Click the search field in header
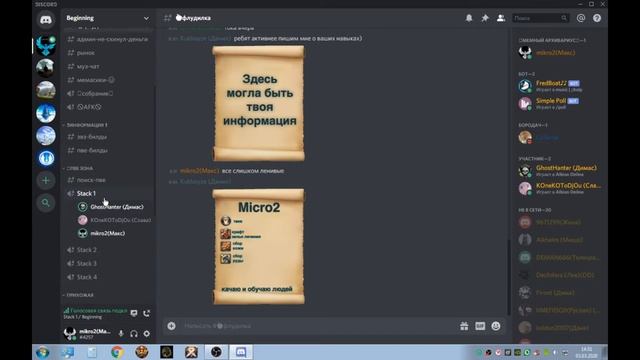Screen dimensions: 640x360 [540, 18]
